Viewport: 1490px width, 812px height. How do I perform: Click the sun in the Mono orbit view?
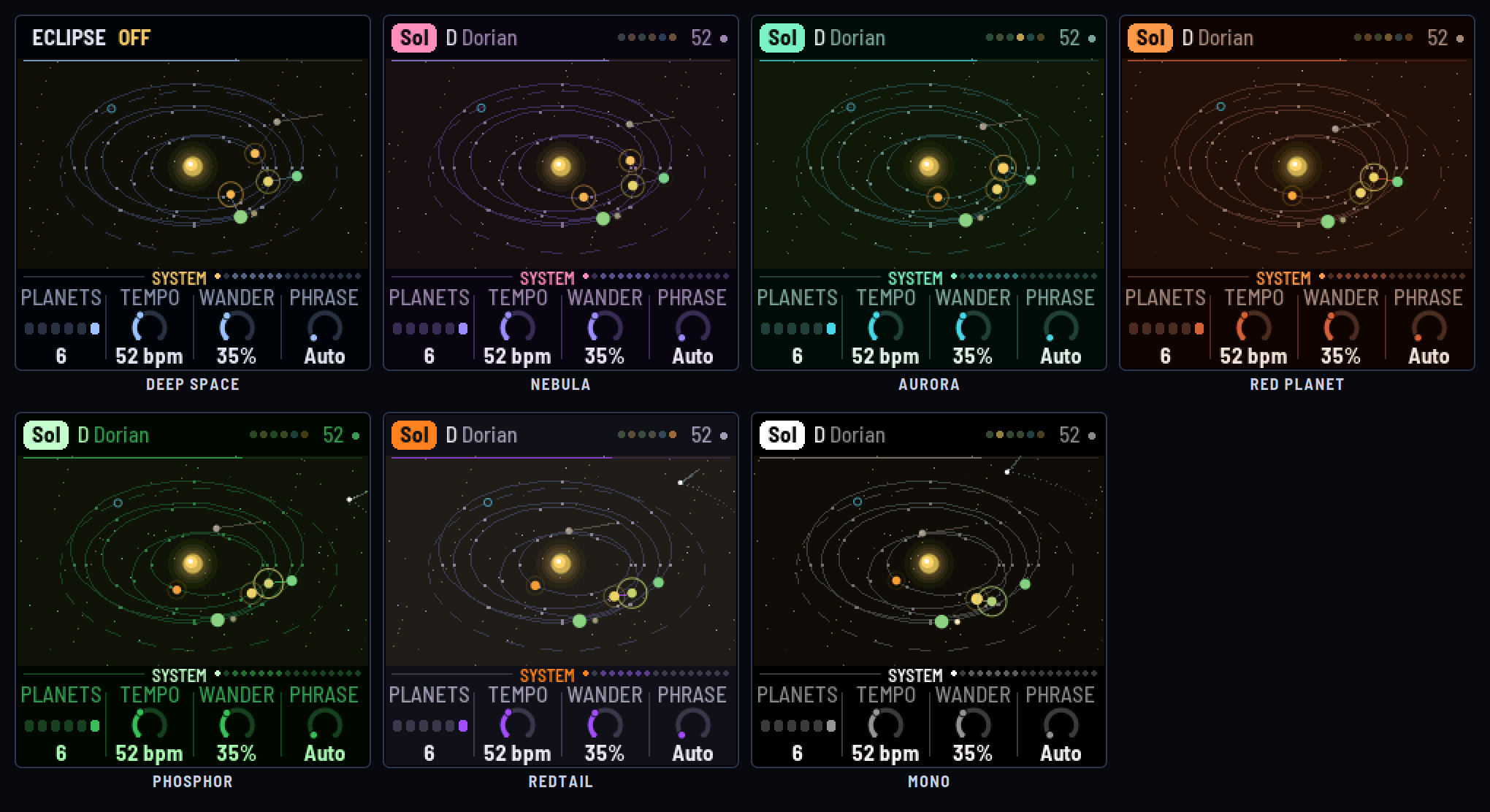(x=929, y=563)
